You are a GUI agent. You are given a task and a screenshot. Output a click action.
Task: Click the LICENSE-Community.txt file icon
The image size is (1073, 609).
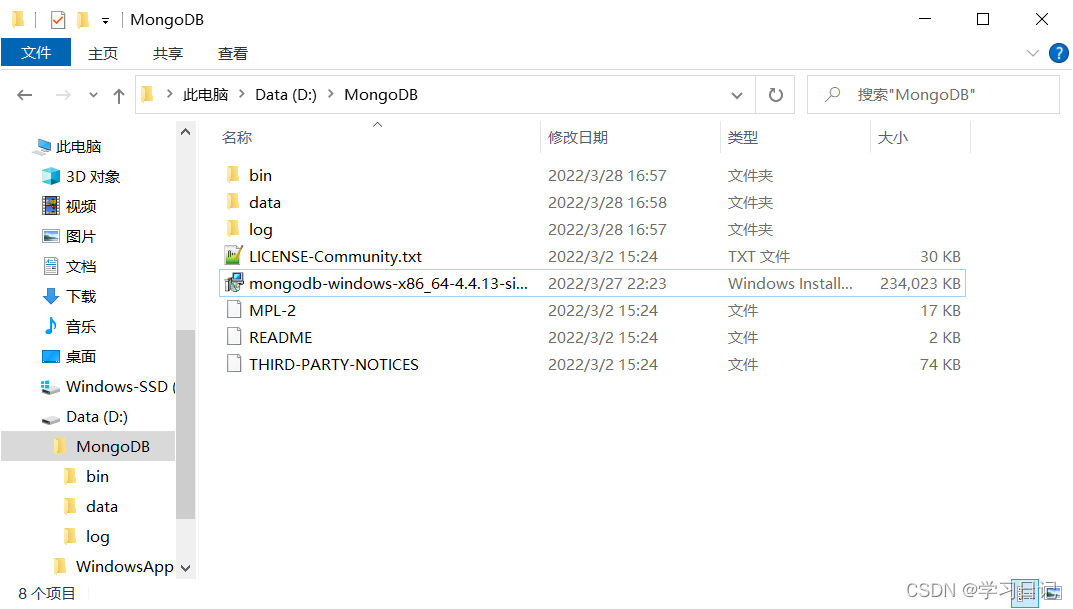[233, 256]
